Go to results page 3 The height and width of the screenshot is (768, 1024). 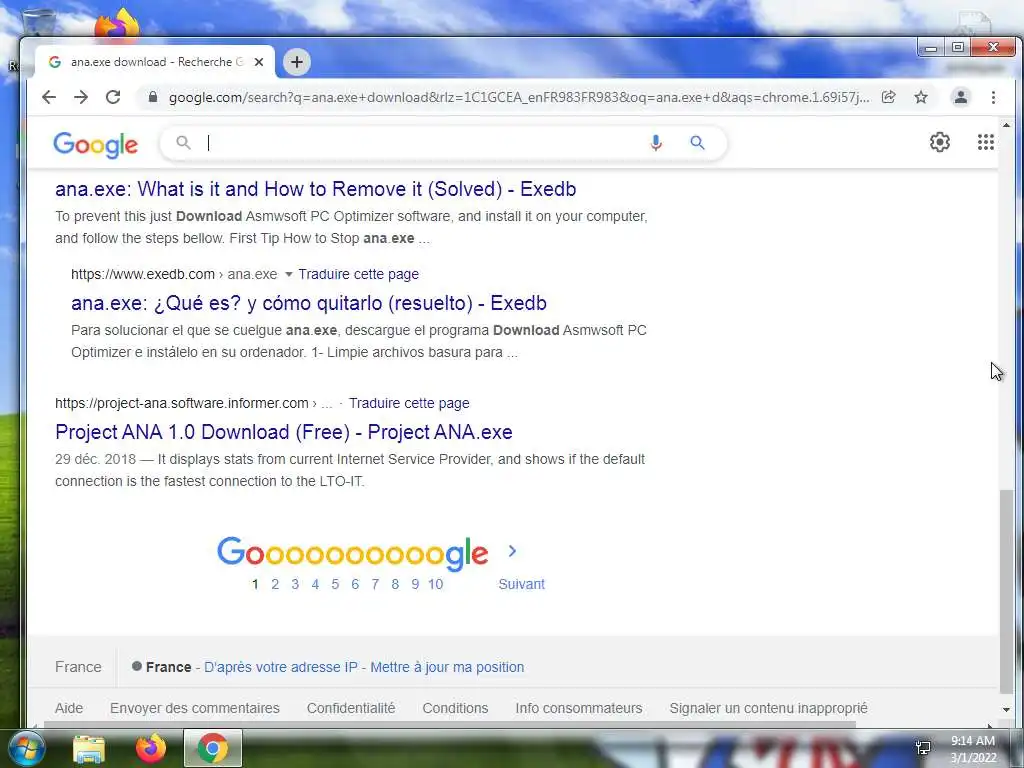coord(295,584)
